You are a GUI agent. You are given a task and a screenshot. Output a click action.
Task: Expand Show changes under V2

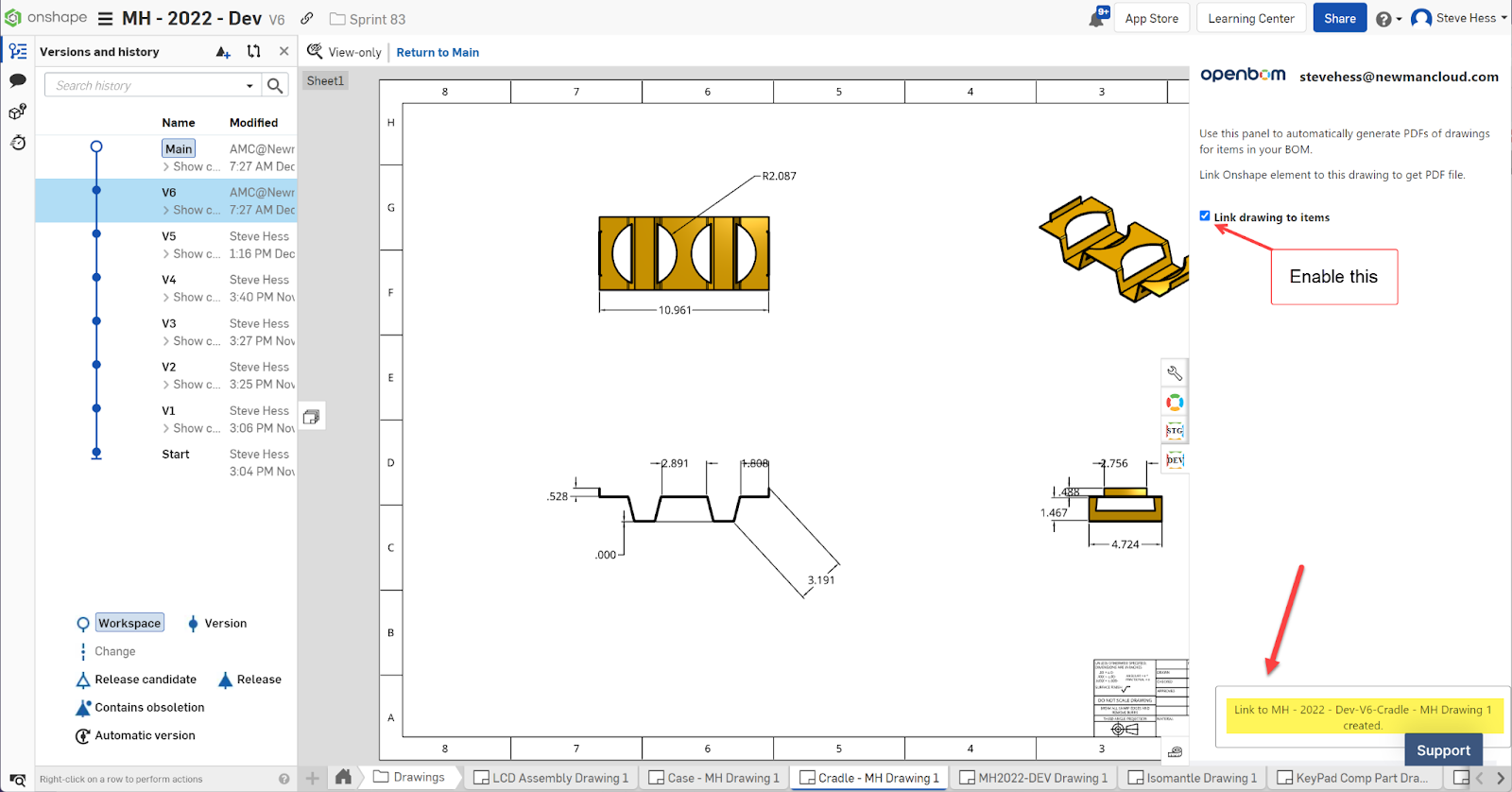point(191,384)
